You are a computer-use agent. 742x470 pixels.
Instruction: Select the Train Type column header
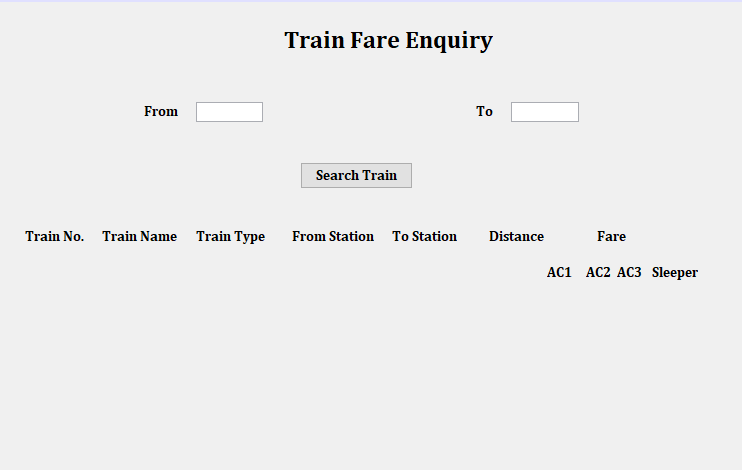click(x=230, y=237)
